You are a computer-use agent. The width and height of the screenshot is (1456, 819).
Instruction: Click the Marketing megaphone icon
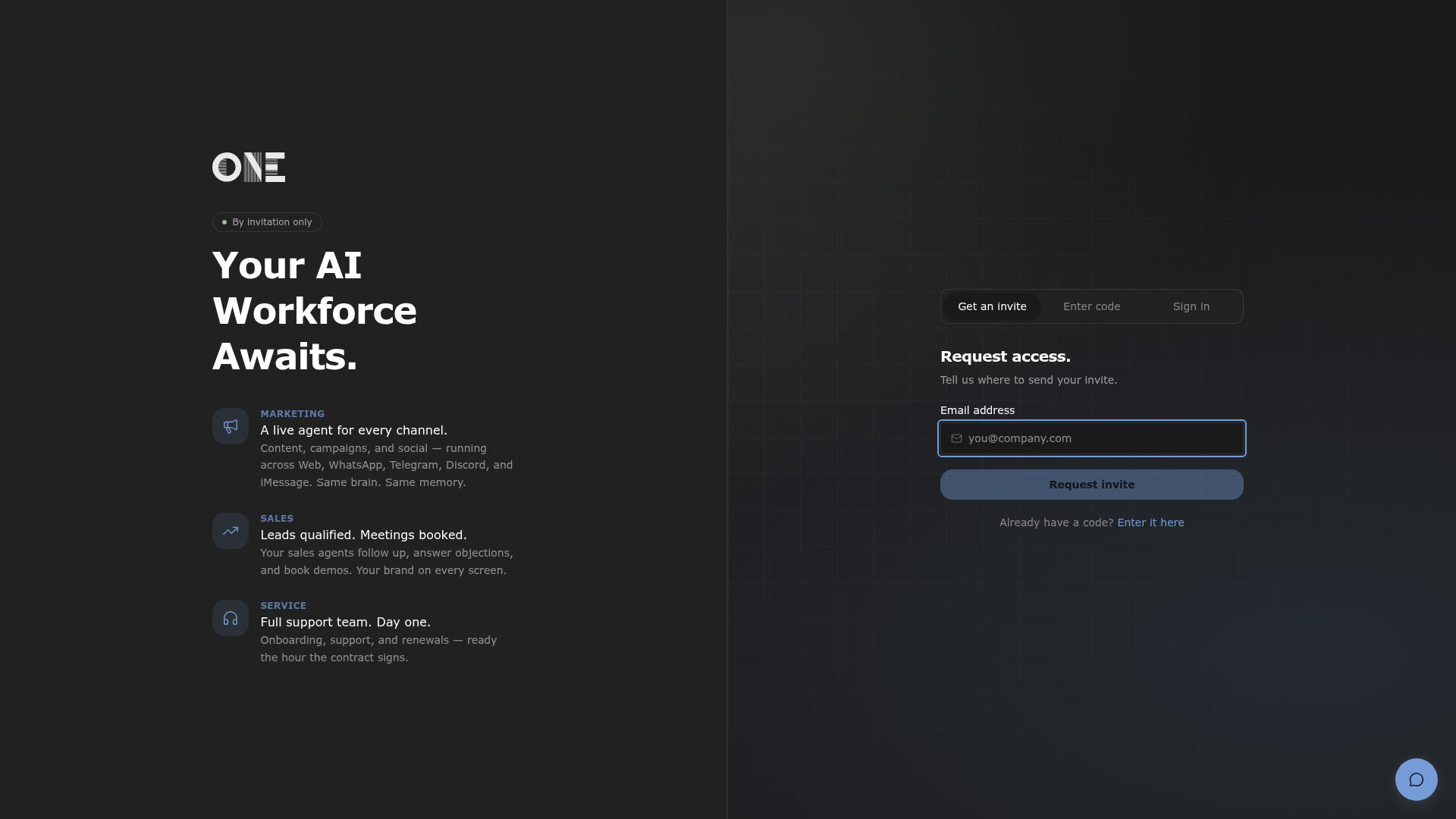[x=231, y=426]
